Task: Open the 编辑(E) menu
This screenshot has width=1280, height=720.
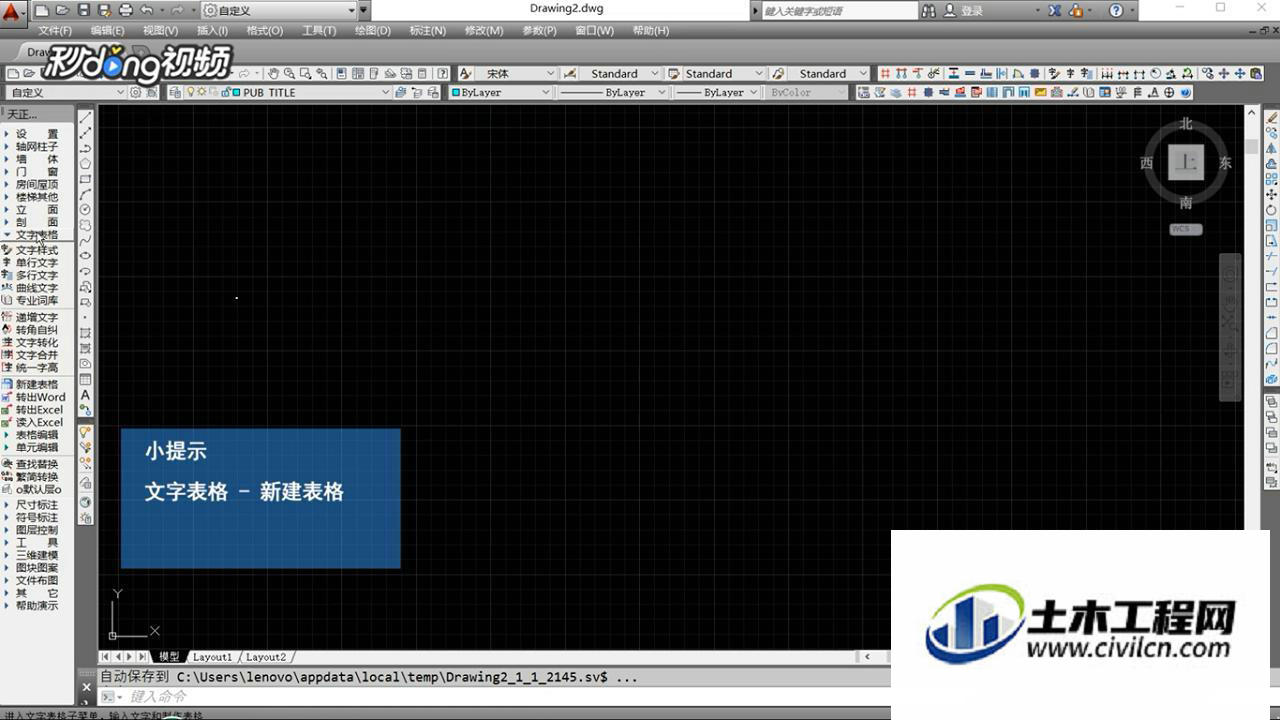Action: 107,31
